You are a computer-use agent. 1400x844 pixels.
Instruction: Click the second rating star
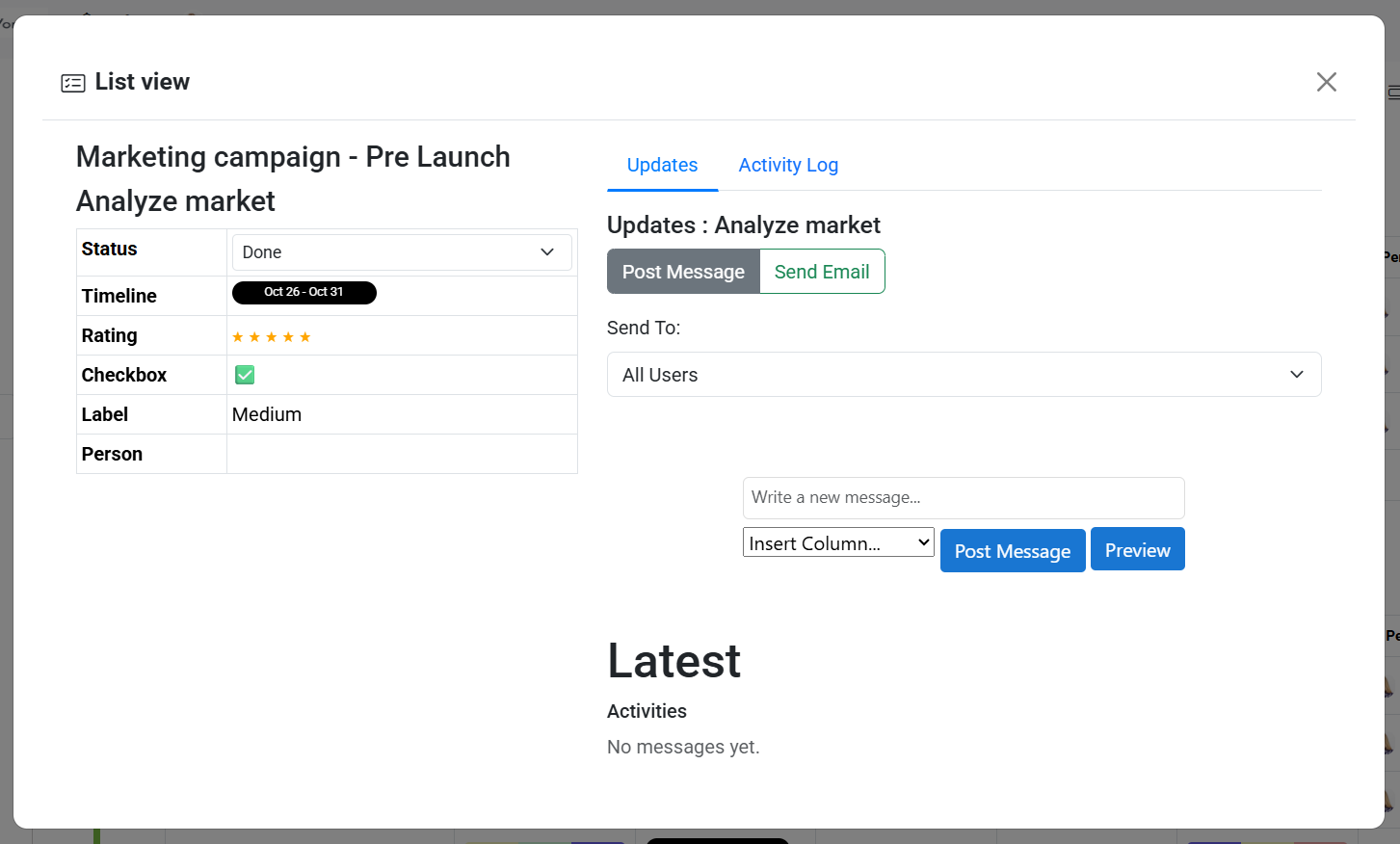(x=254, y=337)
